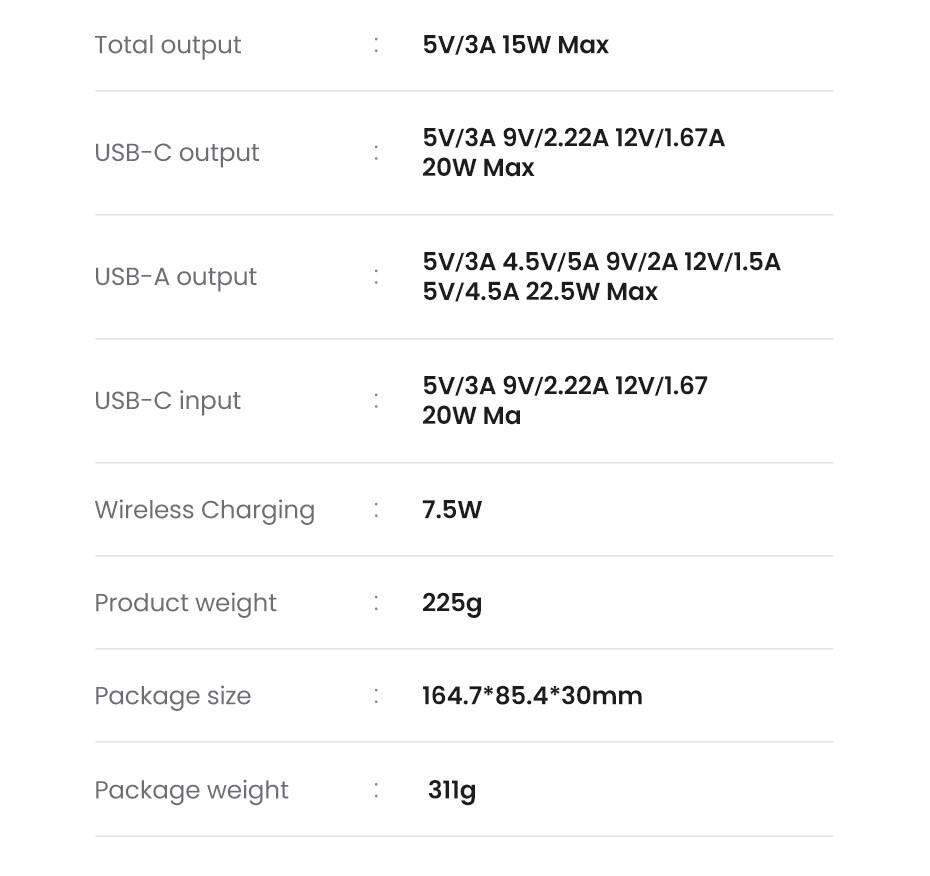This screenshot has height=876, width=930.
Task: Click the USB-C output 20W Max text
Action: click(x=478, y=168)
